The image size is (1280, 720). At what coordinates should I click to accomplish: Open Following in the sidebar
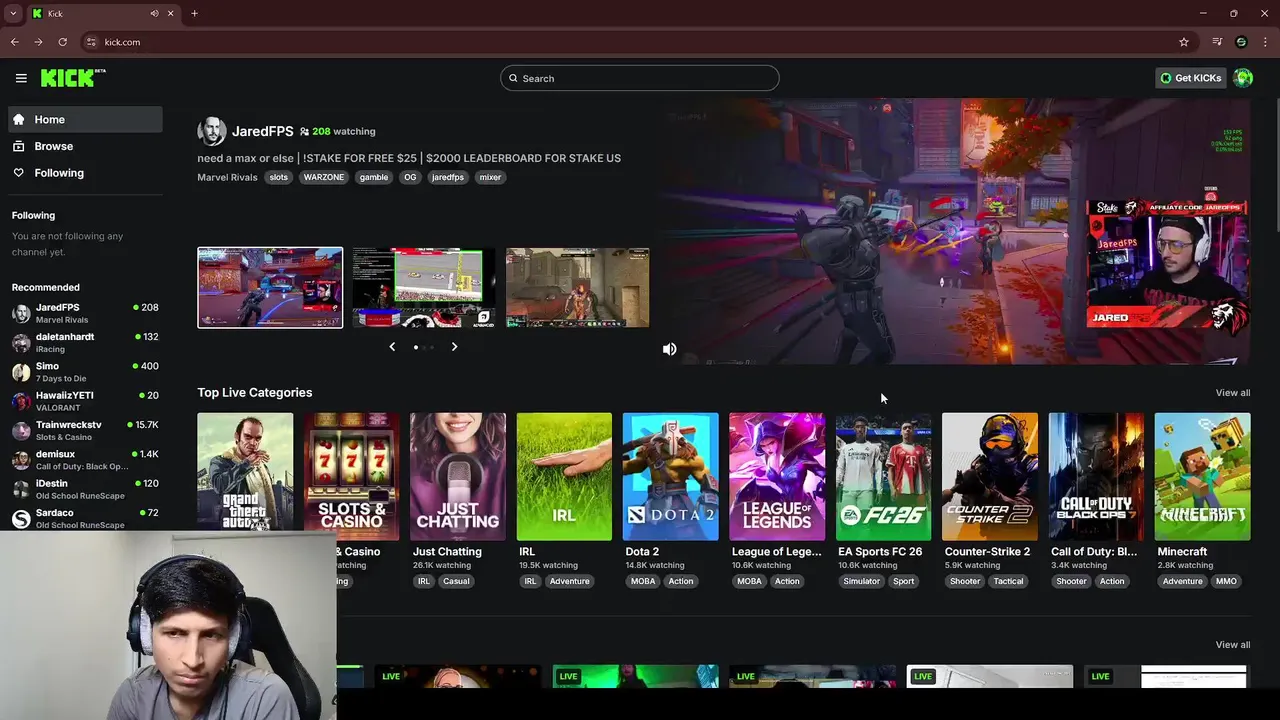point(85,173)
